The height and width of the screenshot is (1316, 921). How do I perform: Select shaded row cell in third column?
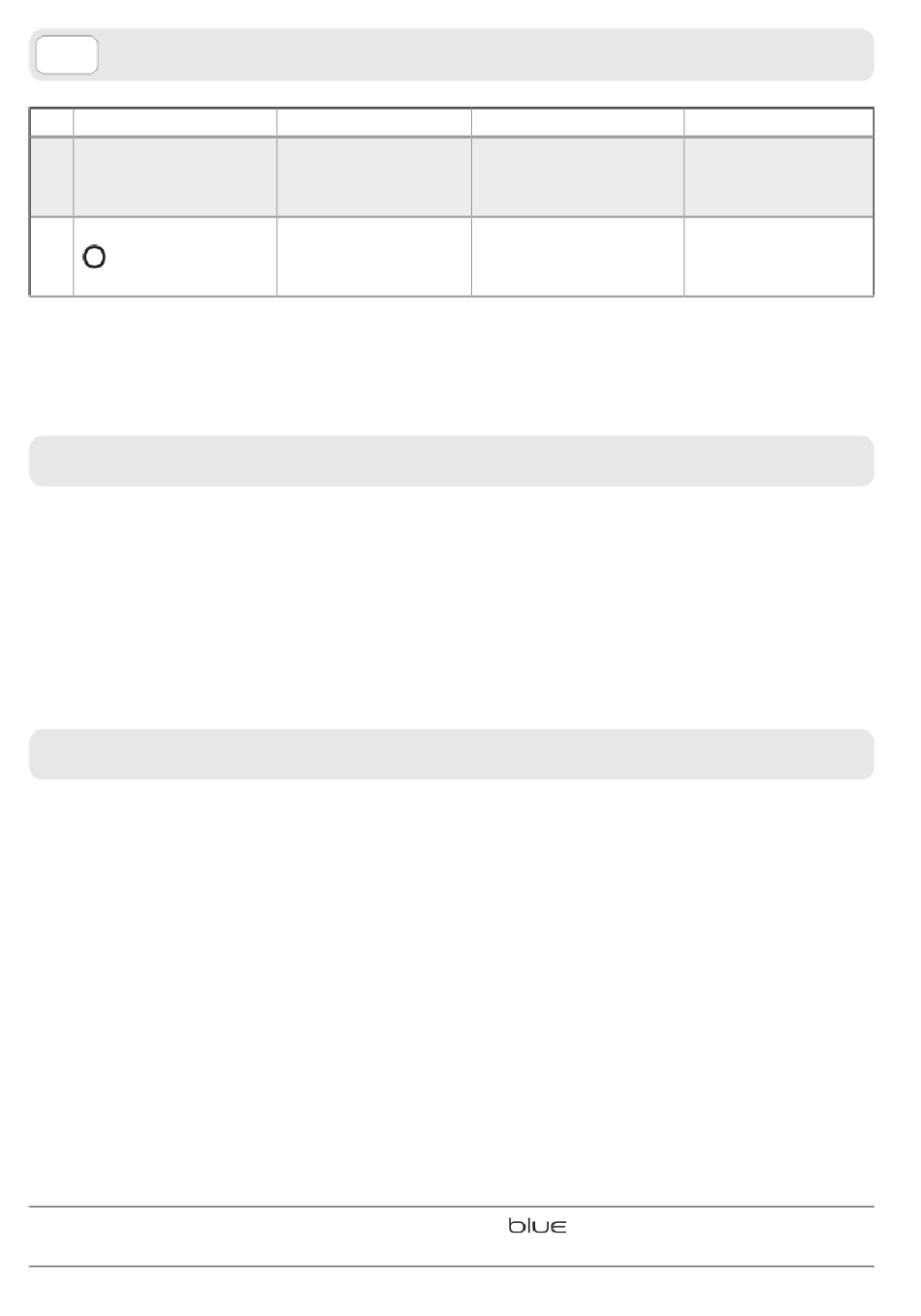pyautogui.click(x=374, y=177)
